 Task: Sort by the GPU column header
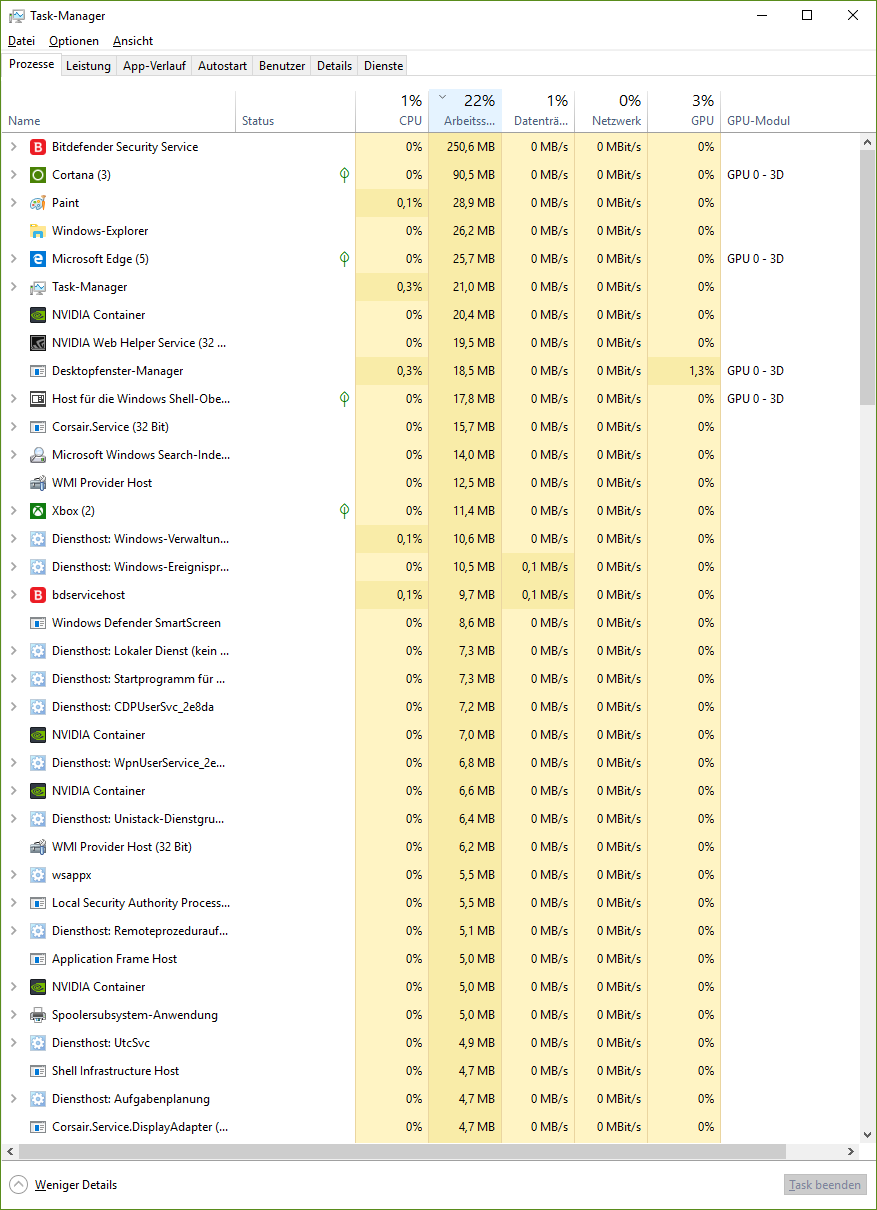pos(684,111)
